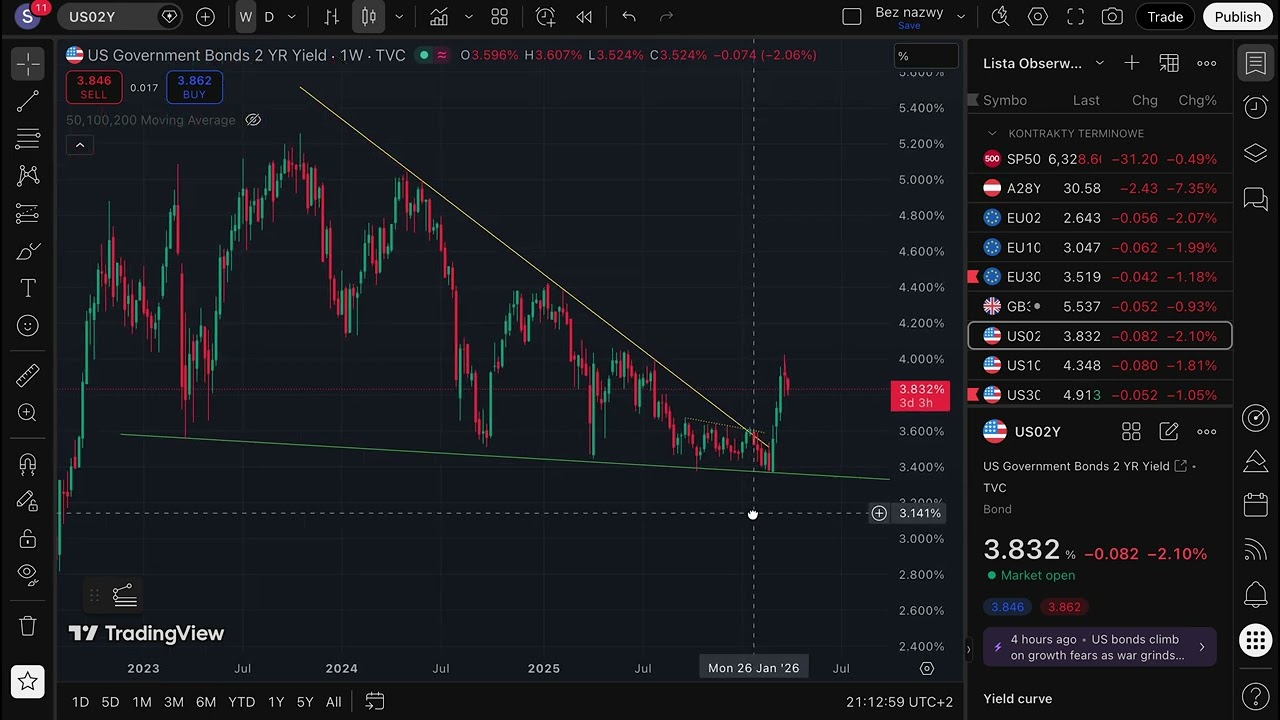
Task: Expand the chart style dropdown arrow
Action: [399, 16]
